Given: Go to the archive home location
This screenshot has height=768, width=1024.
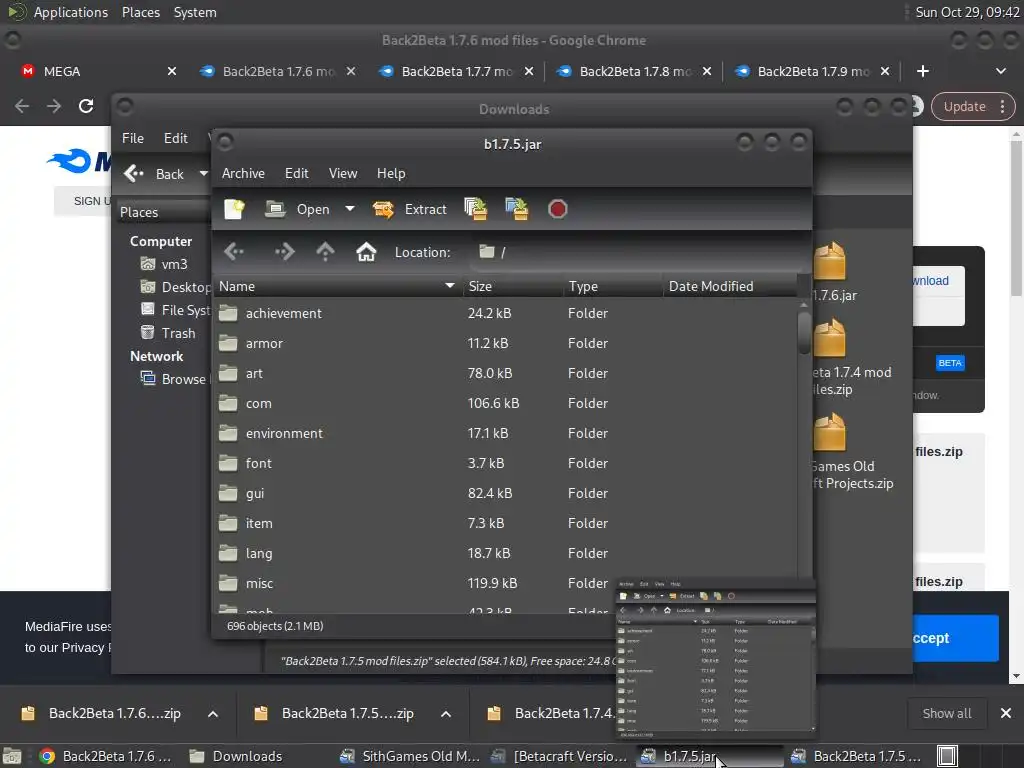Looking at the screenshot, I should [x=366, y=251].
